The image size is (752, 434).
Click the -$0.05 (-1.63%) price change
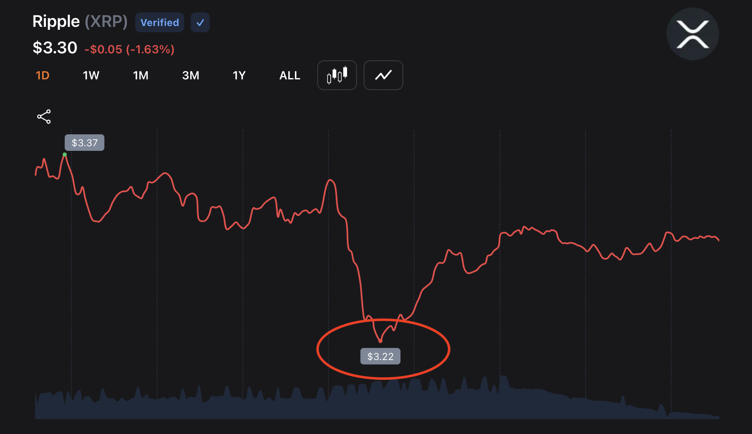(x=129, y=49)
